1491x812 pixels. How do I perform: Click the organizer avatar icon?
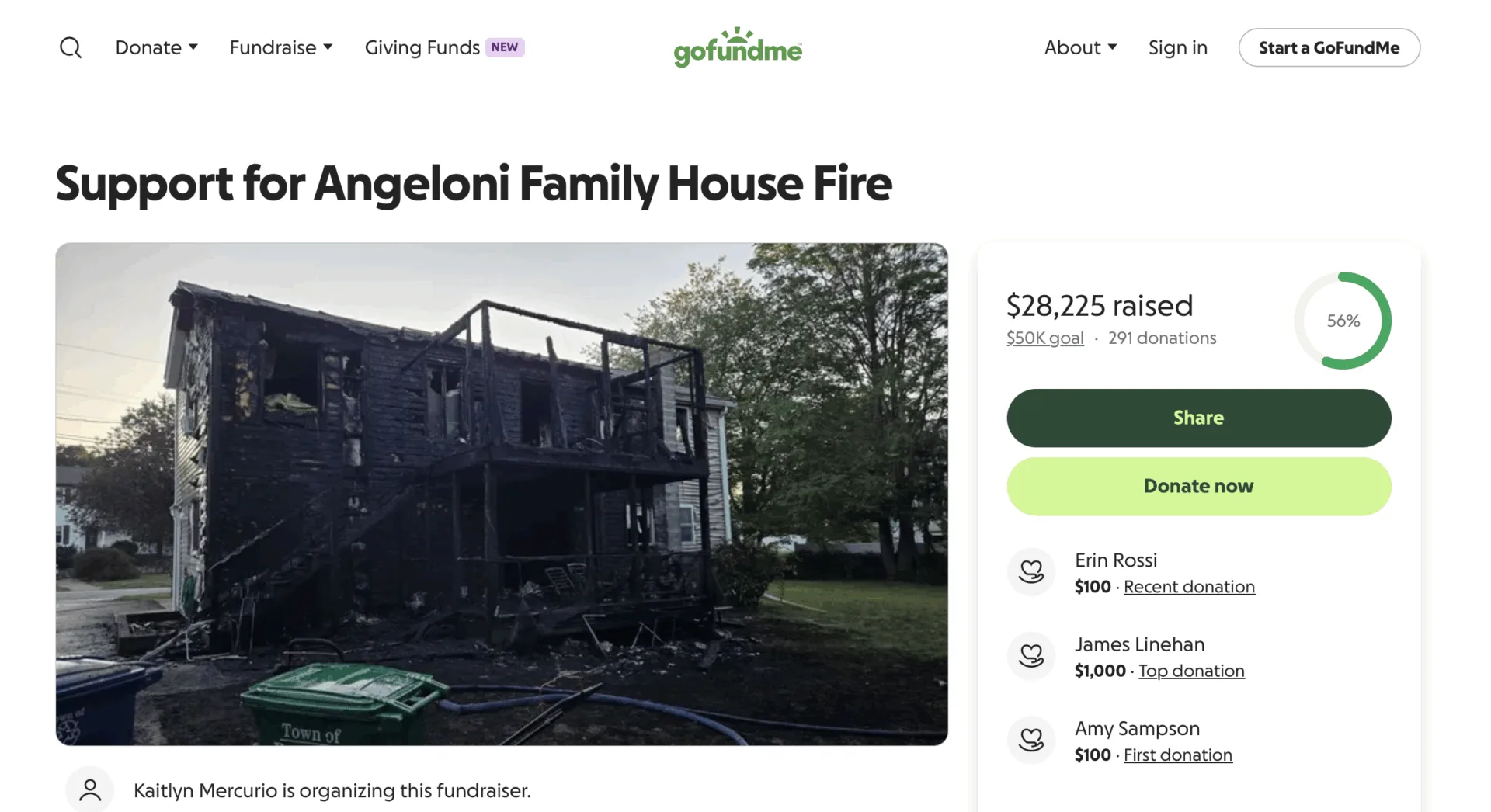pyautogui.click(x=90, y=790)
